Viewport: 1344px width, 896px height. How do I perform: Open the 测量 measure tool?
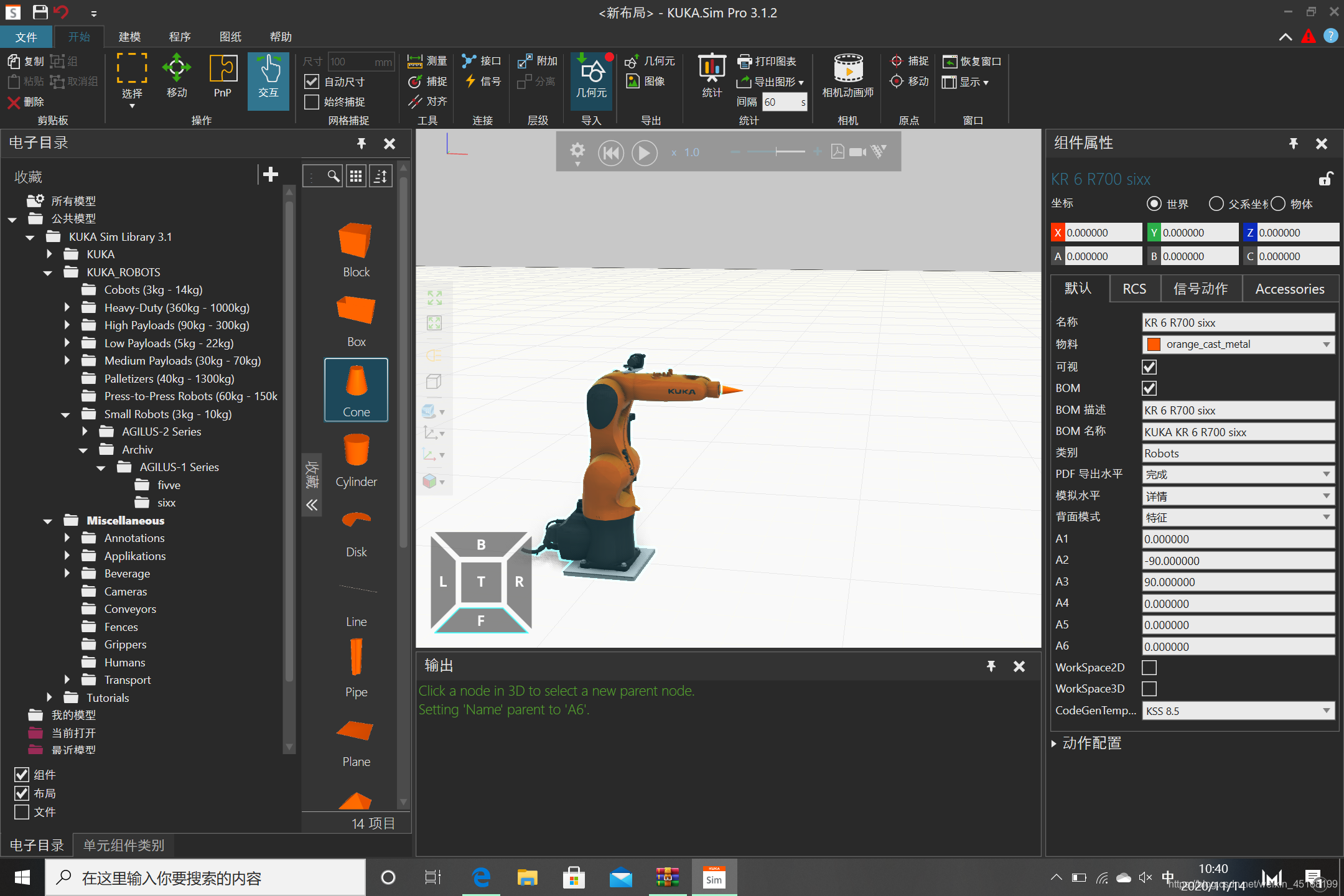pos(427,61)
